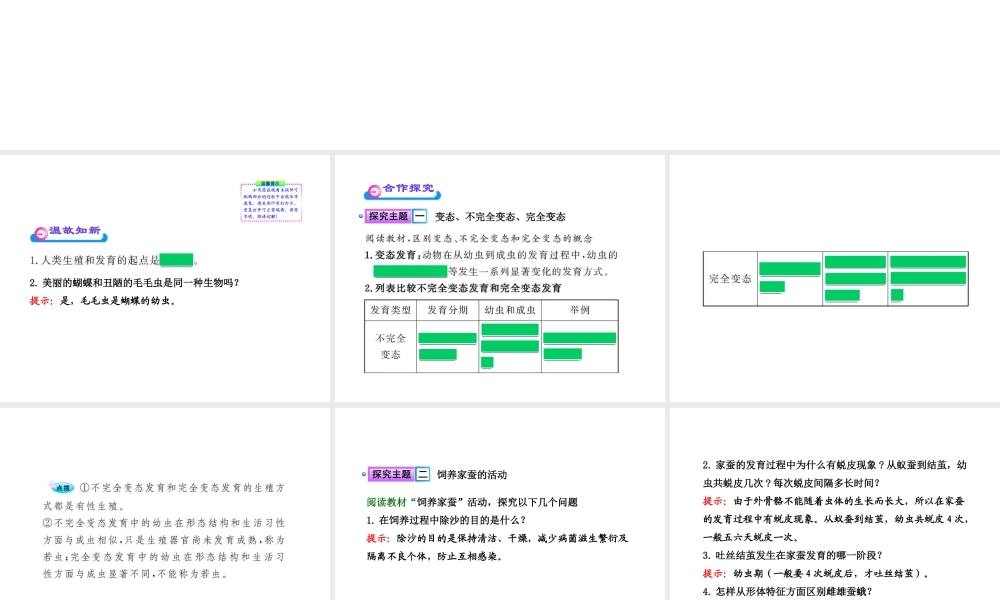Click the 温故知新 badge icon
The height and width of the screenshot is (600, 1000).
click(x=69, y=233)
